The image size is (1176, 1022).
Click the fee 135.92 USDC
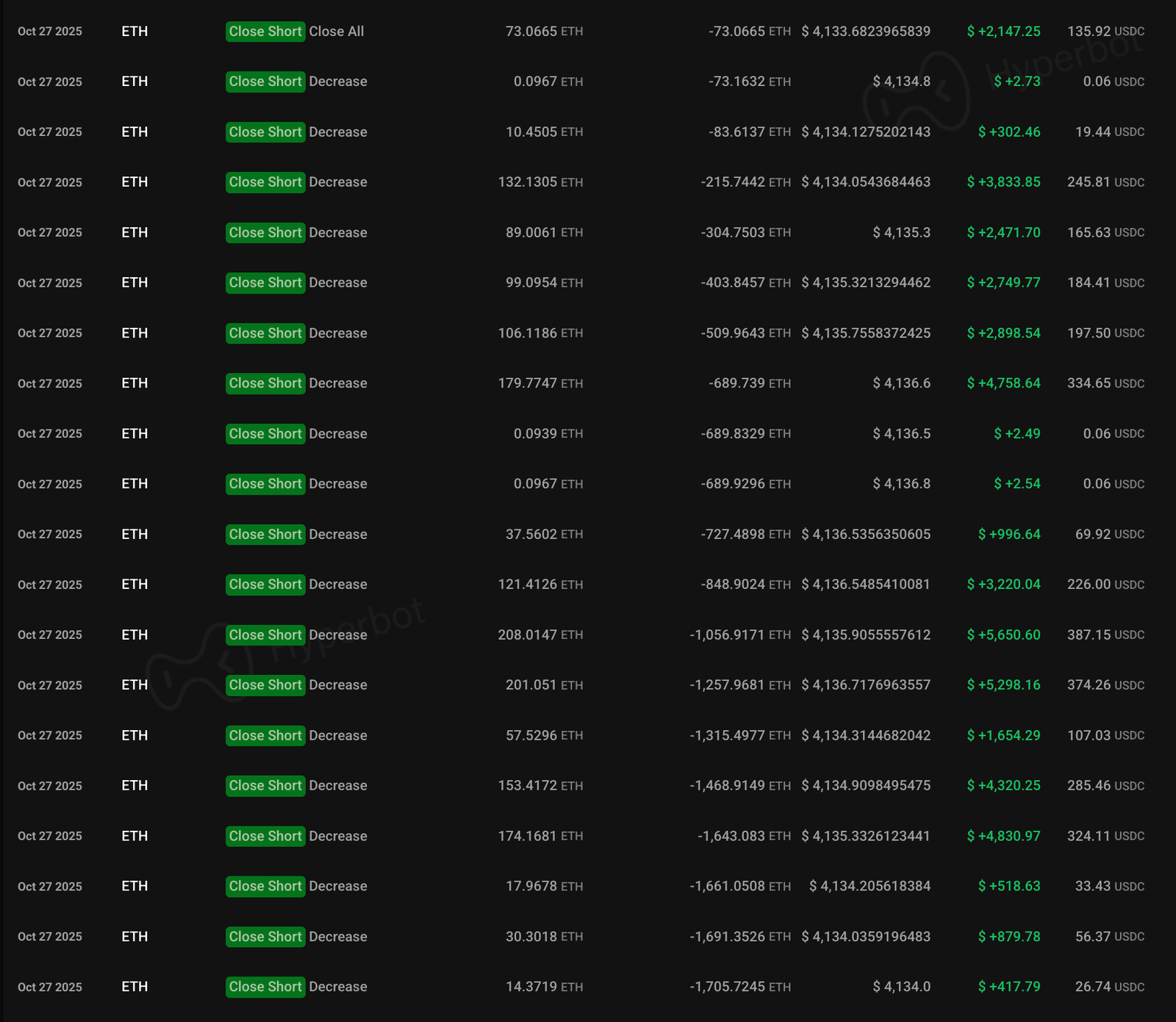(x=1106, y=32)
